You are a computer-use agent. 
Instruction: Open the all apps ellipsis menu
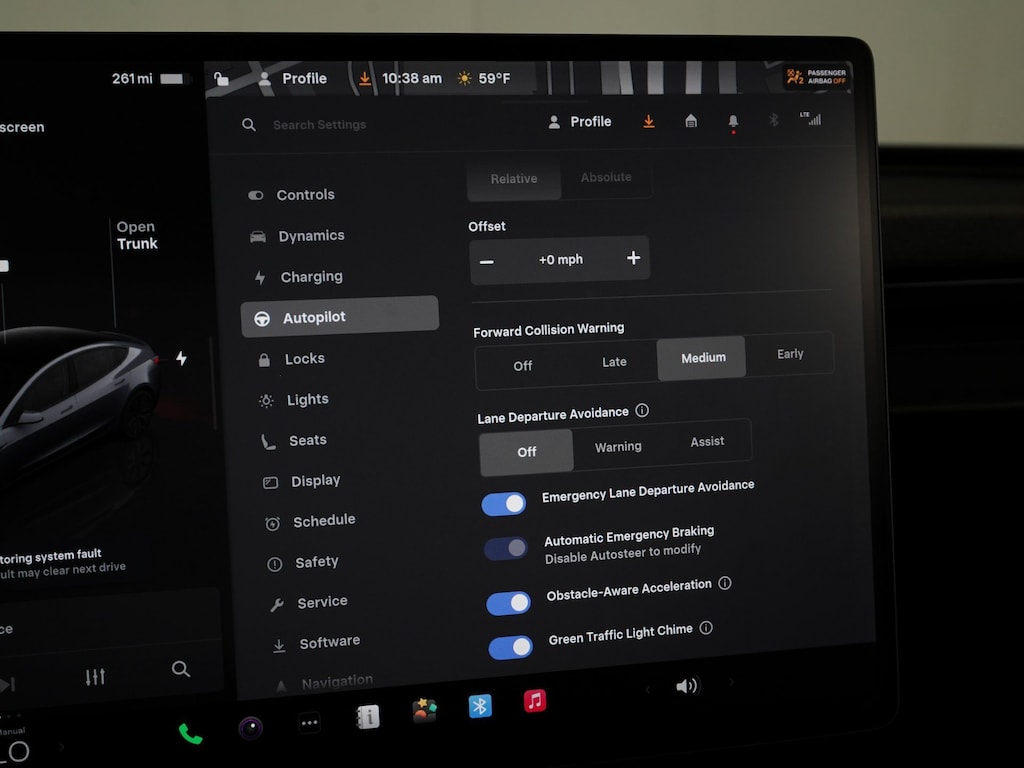(310, 723)
